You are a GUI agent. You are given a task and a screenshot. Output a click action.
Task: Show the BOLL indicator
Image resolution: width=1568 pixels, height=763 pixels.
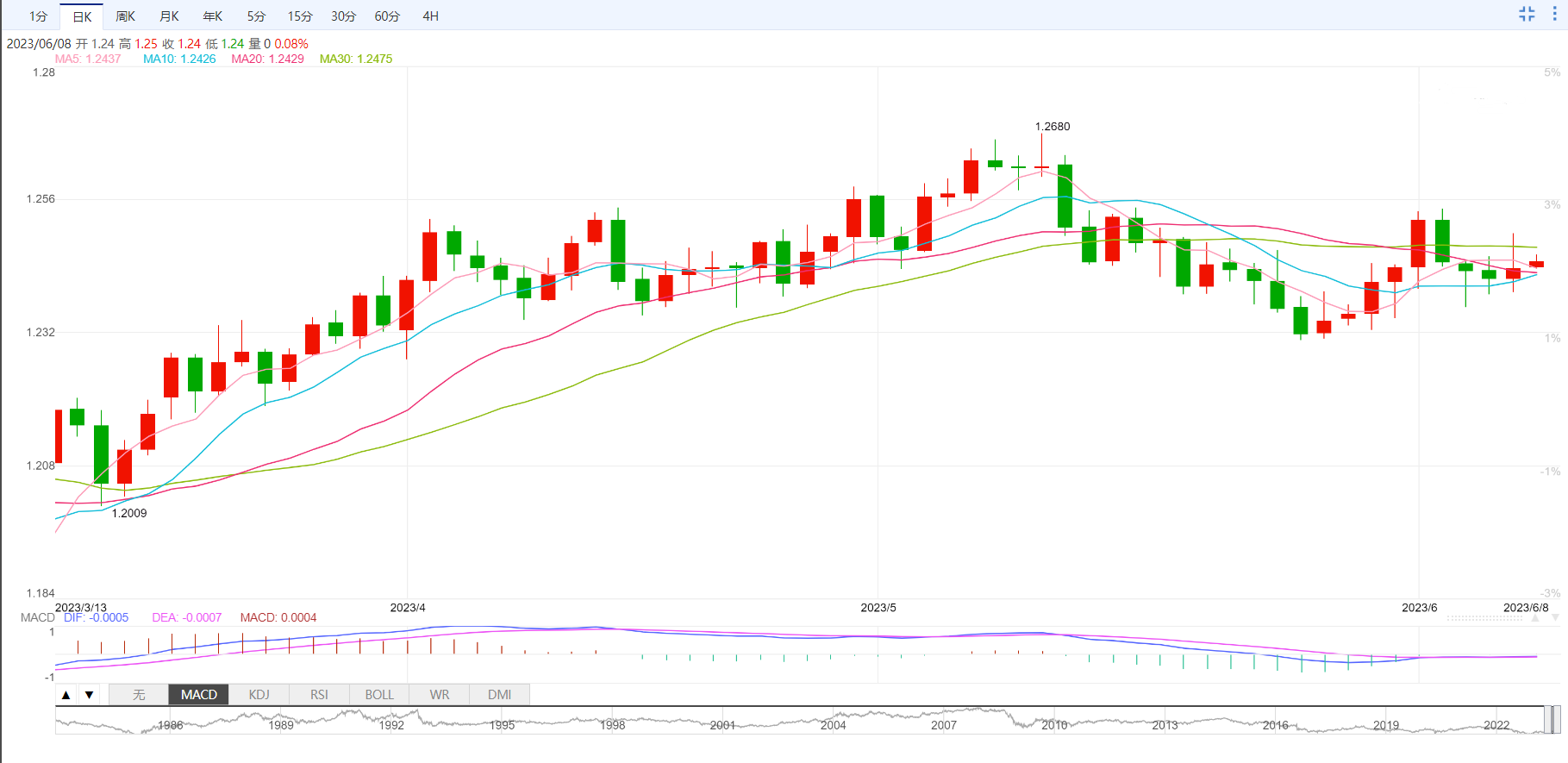(379, 695)
